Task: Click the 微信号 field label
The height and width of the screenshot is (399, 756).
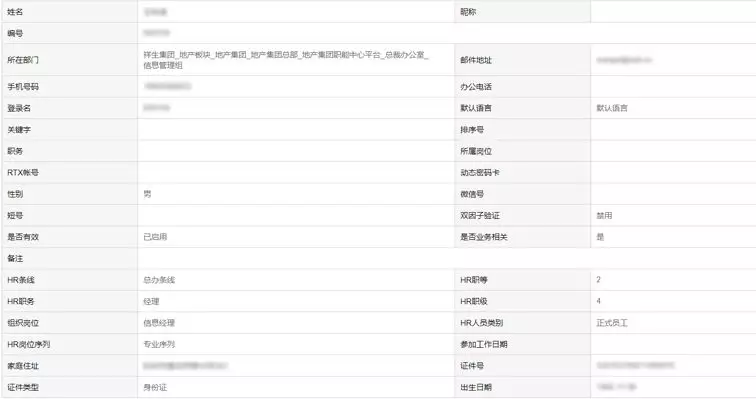Action: [x=472, y=194]
